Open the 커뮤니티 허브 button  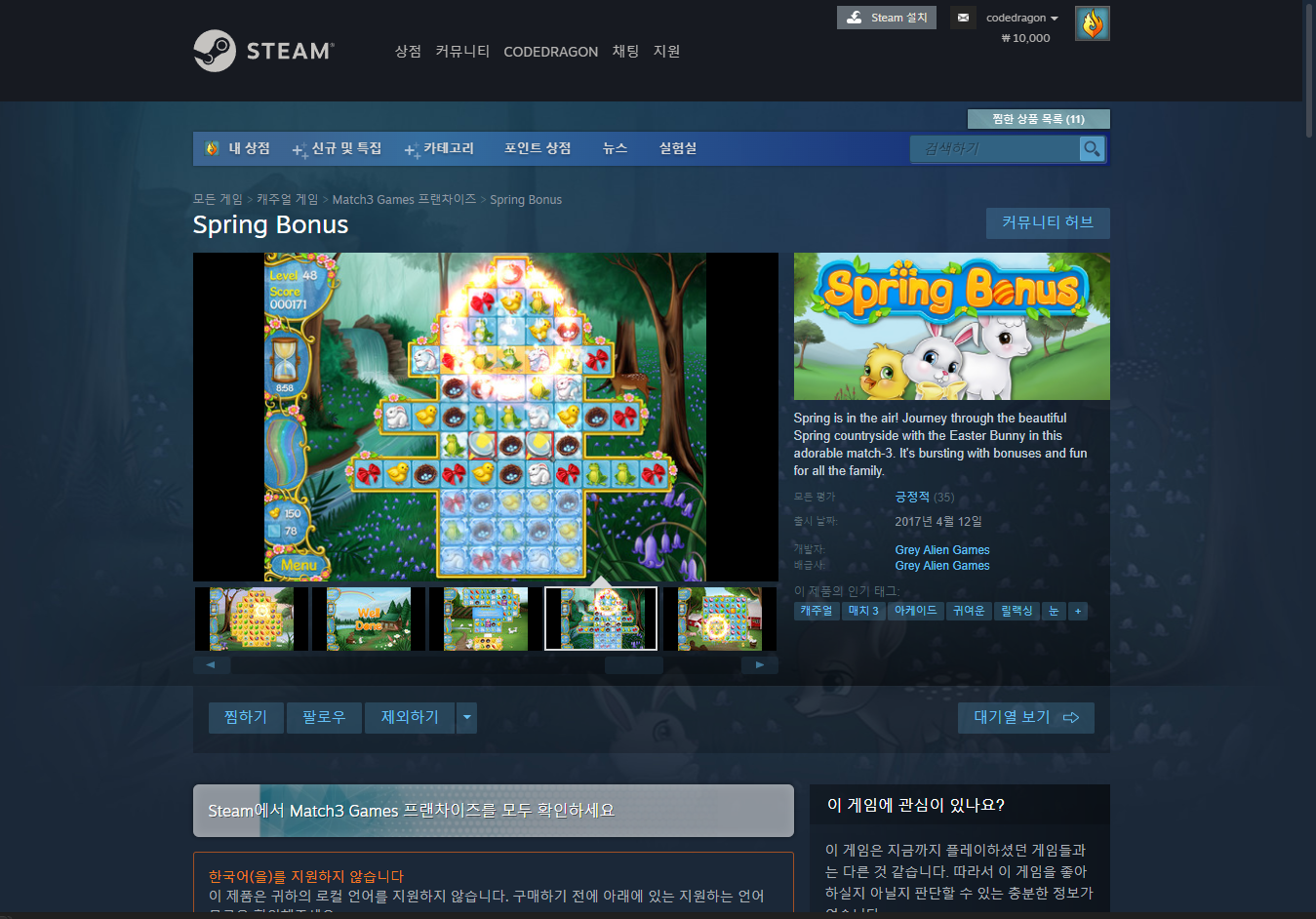(1048, 222)
